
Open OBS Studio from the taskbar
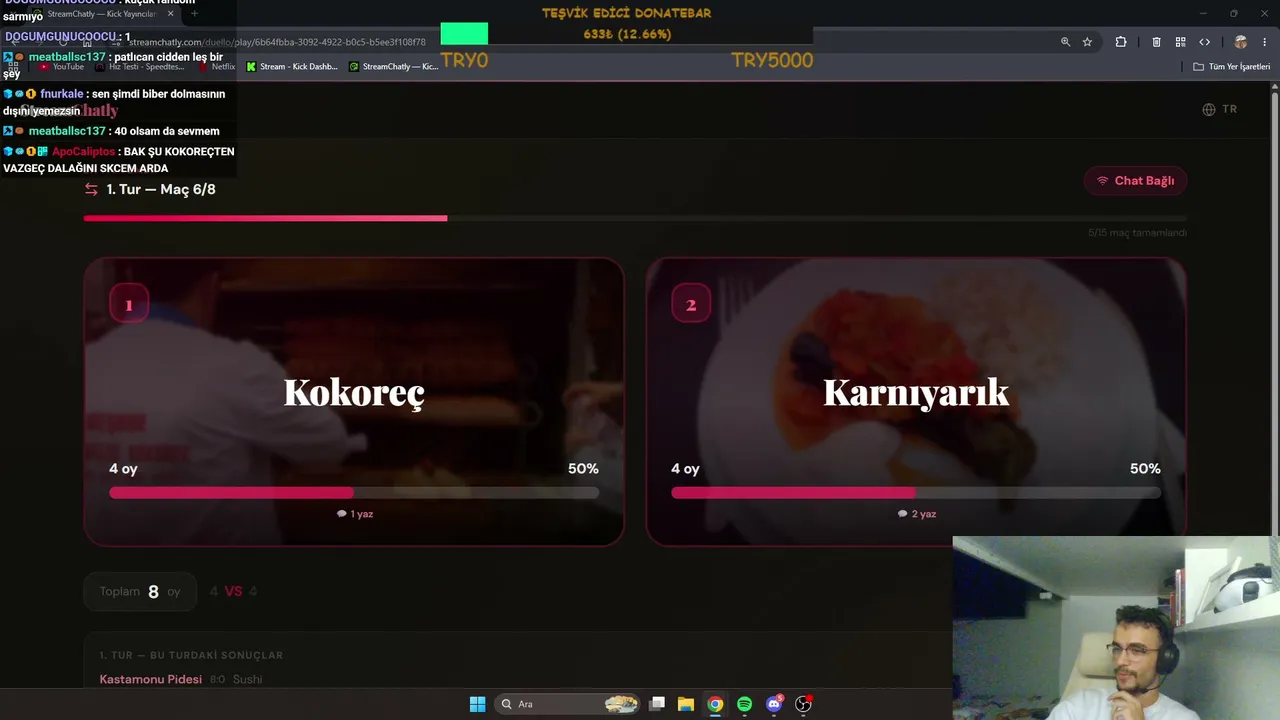click(x=803, y=704)
